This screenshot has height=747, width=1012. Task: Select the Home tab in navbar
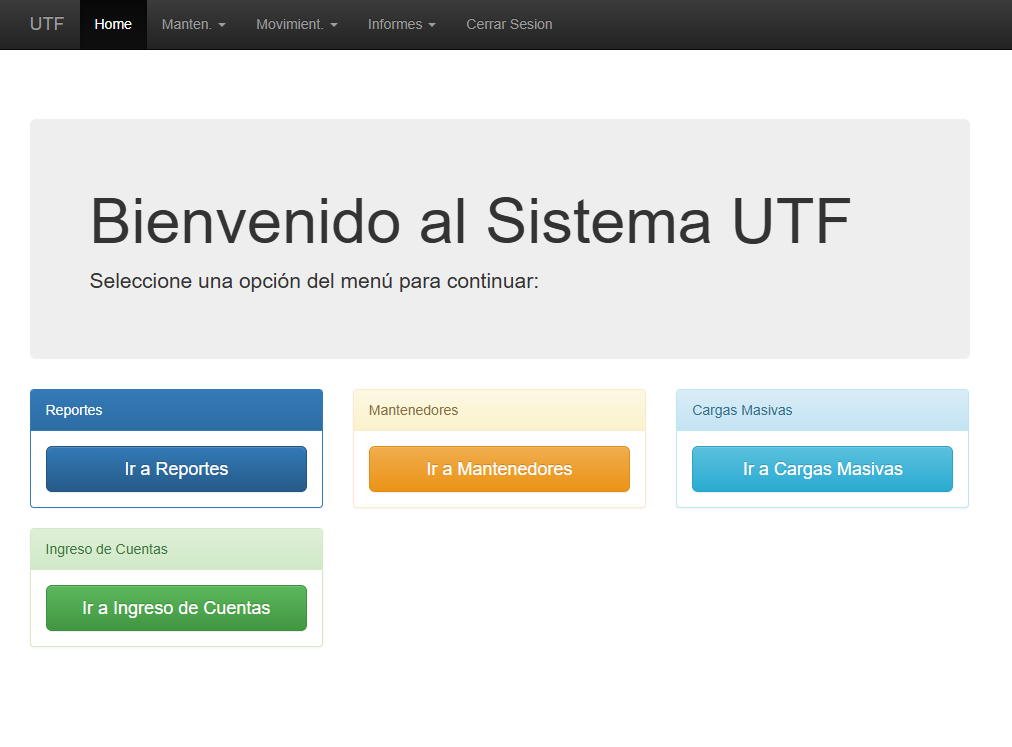[x=113, y=24]
